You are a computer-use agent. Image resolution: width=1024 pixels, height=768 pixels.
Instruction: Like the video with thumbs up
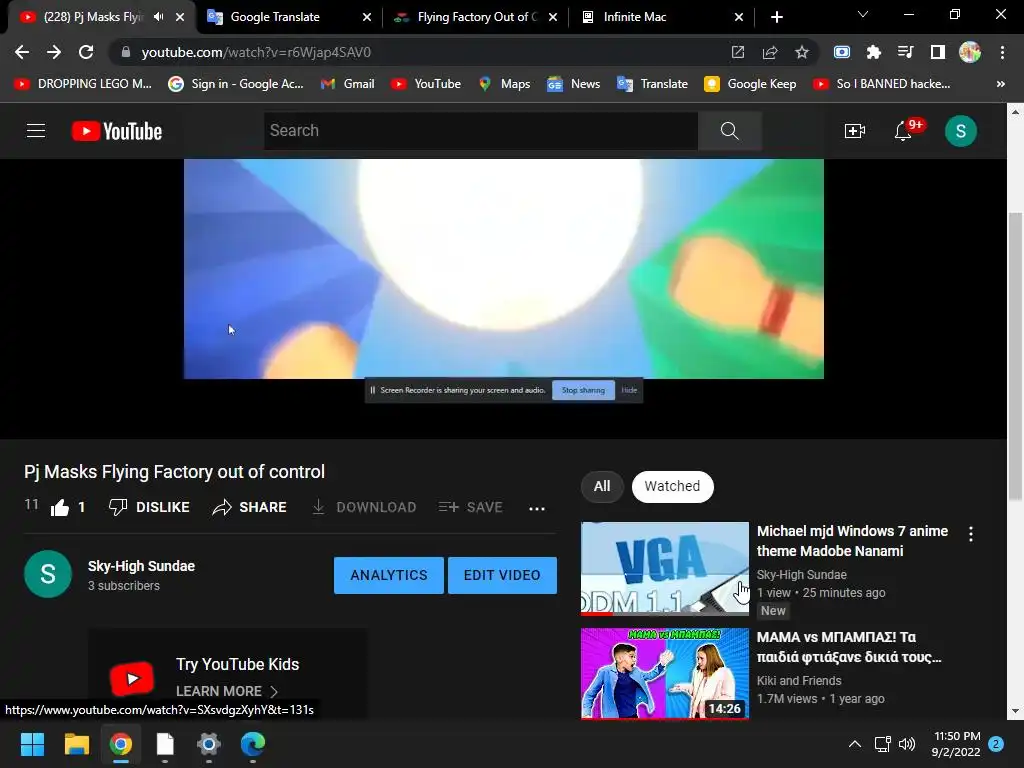coord(60,507)
